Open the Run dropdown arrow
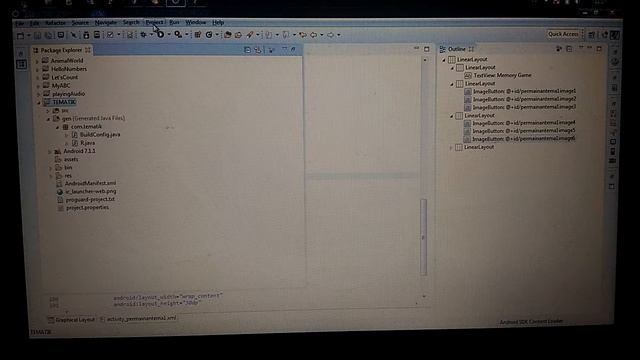 [169, 35]
